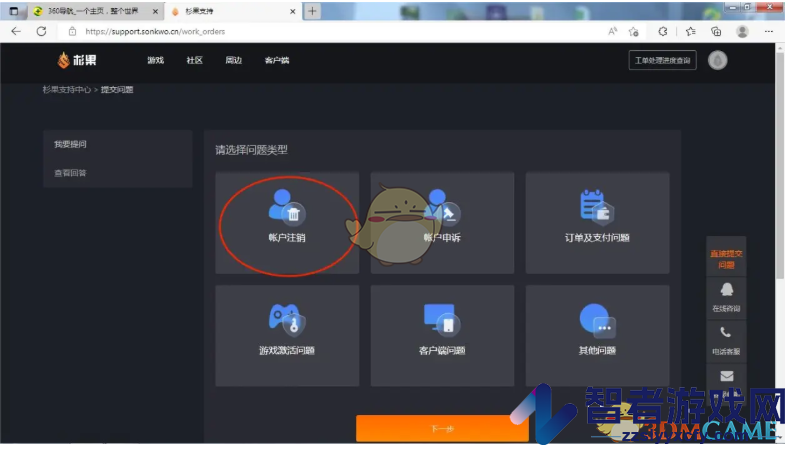Open the browser extensions icon

[x=663, y=31]
